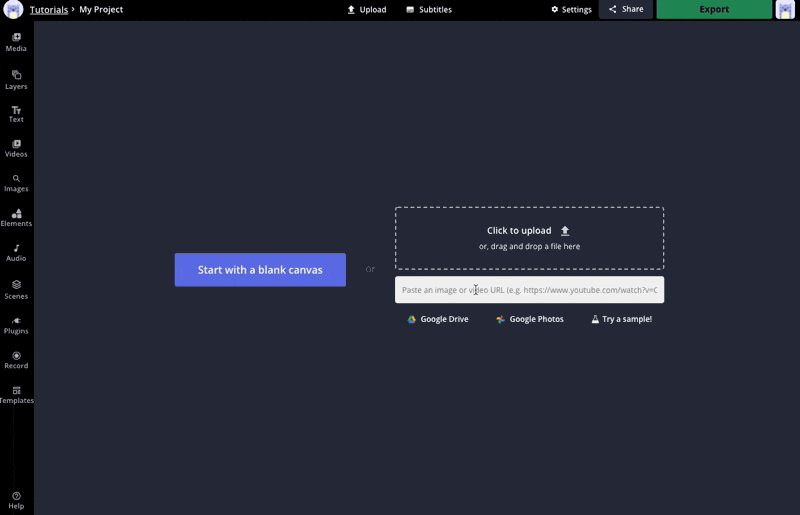Open the Layers panel
This screenshot has height=515, width=800.
[16, 80]
